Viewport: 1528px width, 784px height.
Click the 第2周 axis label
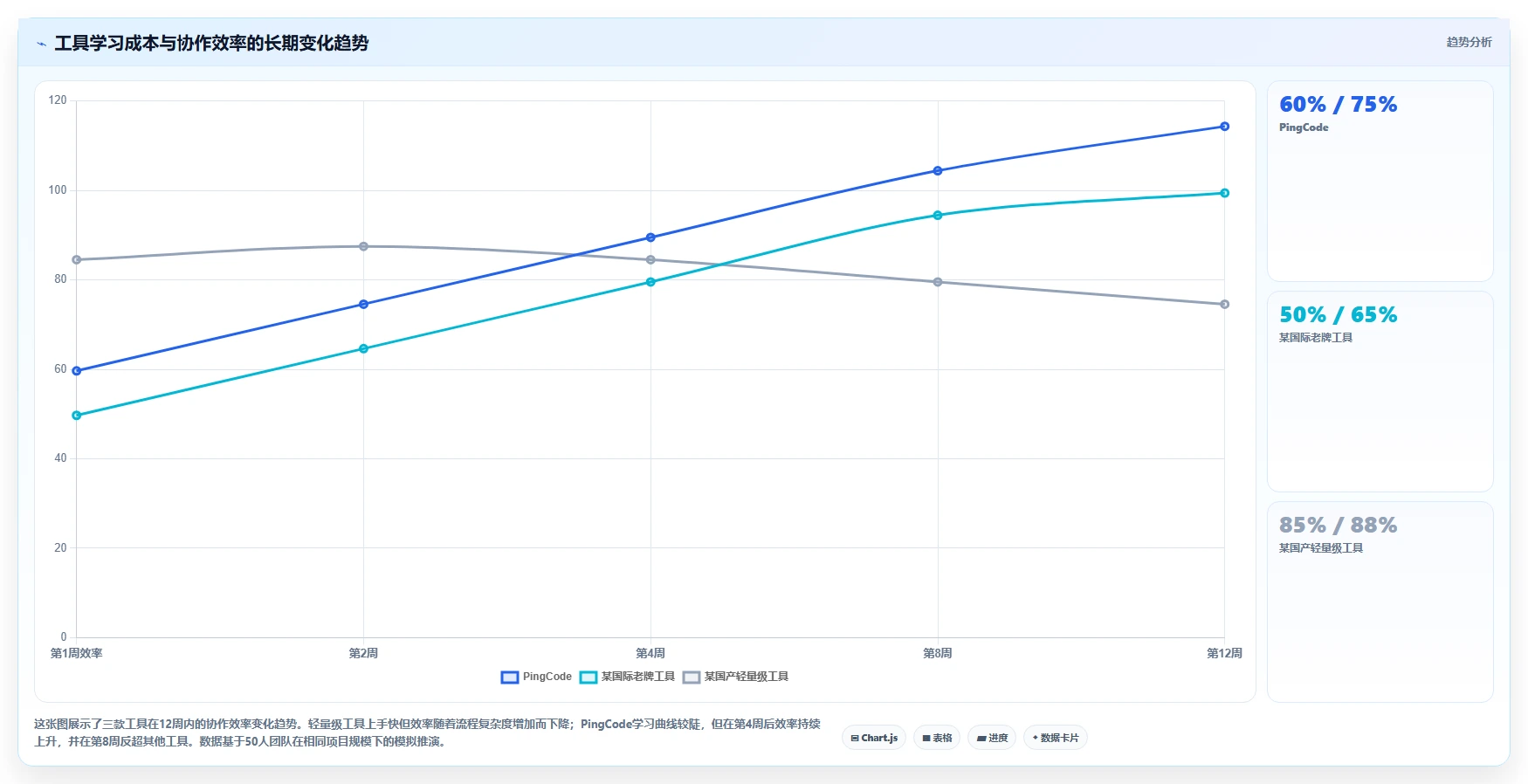[363, 653]
